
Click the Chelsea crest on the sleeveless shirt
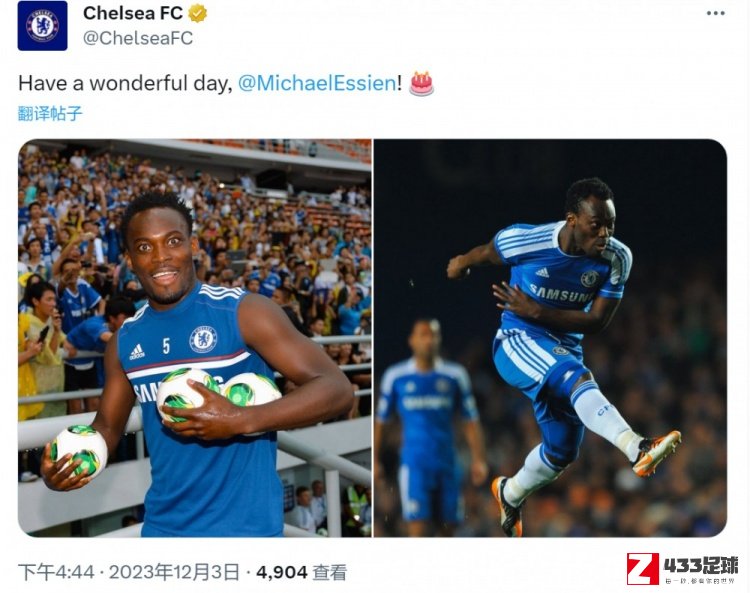[x=203, y=339]
